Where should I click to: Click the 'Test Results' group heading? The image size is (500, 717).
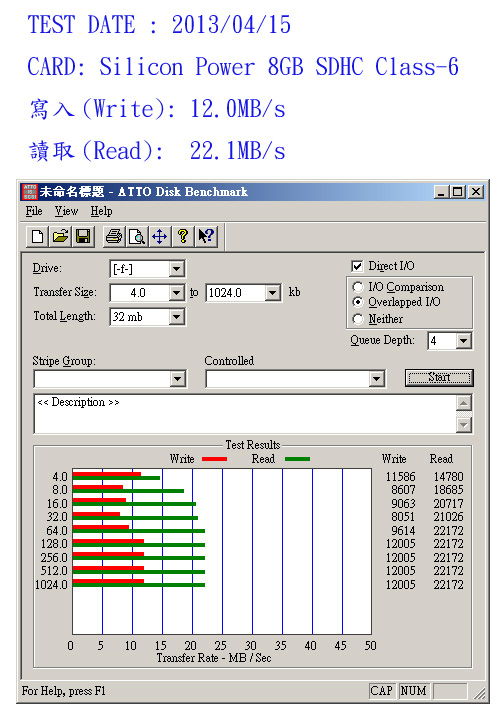click(253, 445)
